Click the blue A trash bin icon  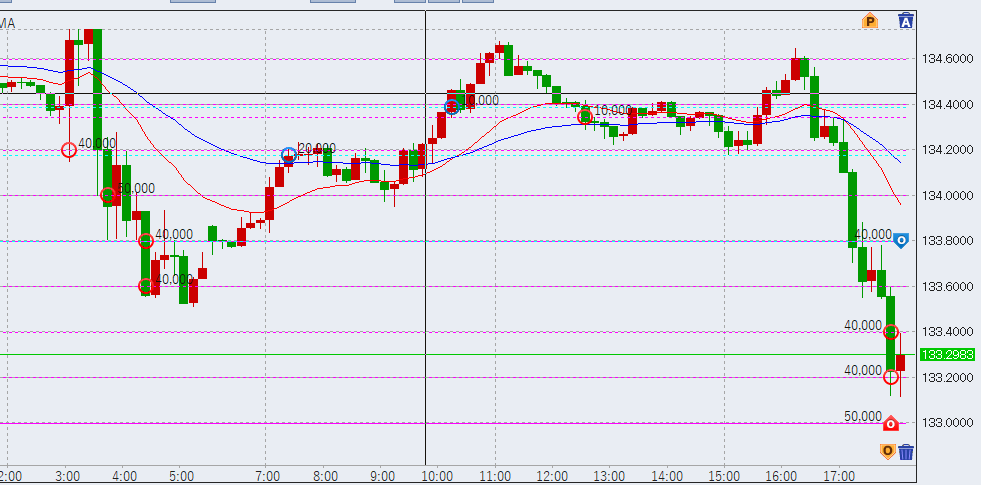(x=906, y=21)
